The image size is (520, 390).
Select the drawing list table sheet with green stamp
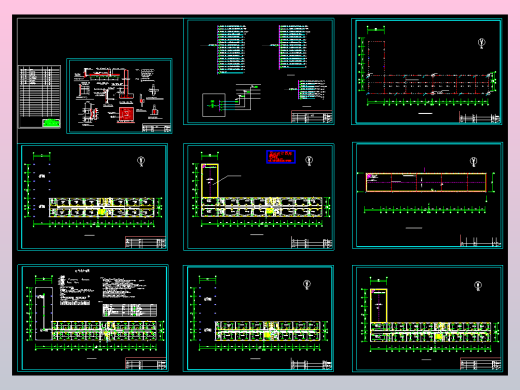tap(39, 97)
